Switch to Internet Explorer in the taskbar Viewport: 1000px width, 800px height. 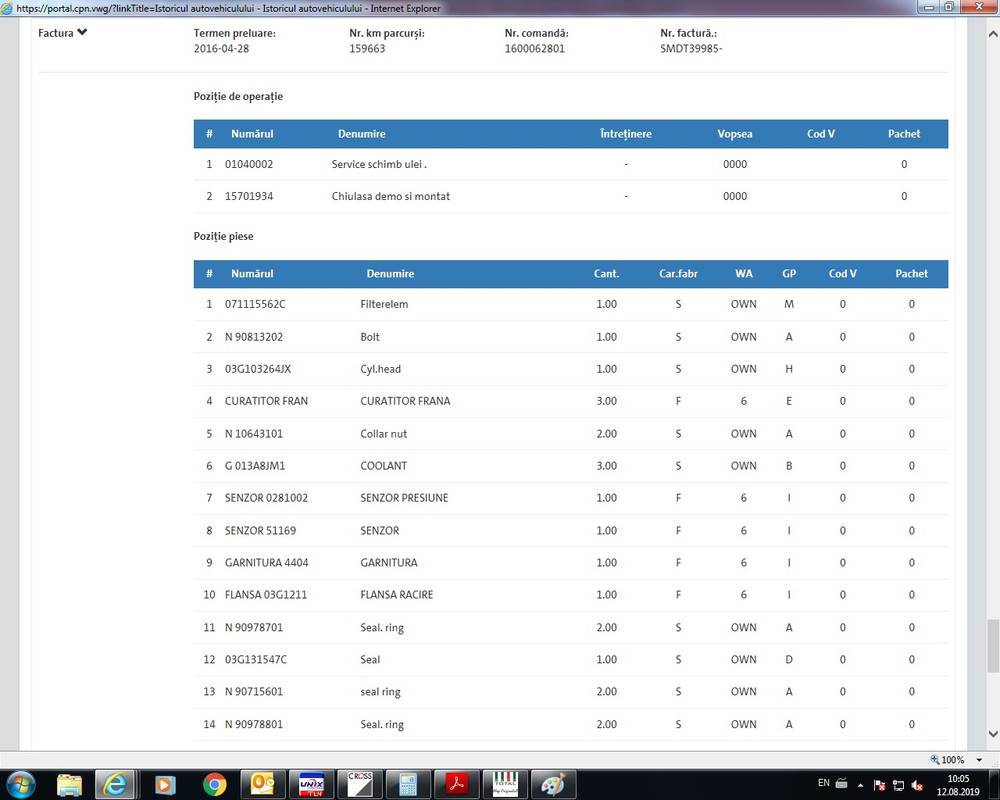click(115, 784)
